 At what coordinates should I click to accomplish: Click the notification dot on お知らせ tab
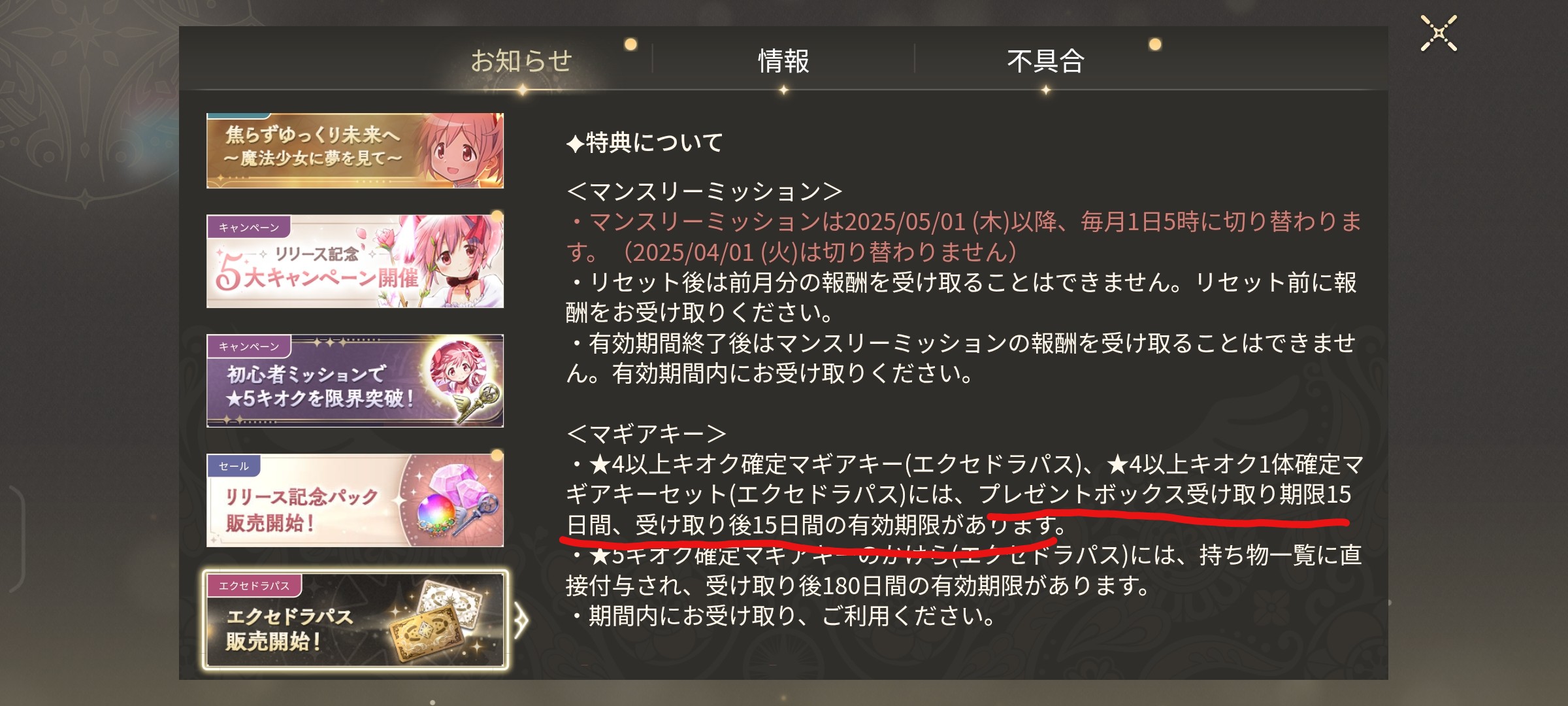coord(630,44)
